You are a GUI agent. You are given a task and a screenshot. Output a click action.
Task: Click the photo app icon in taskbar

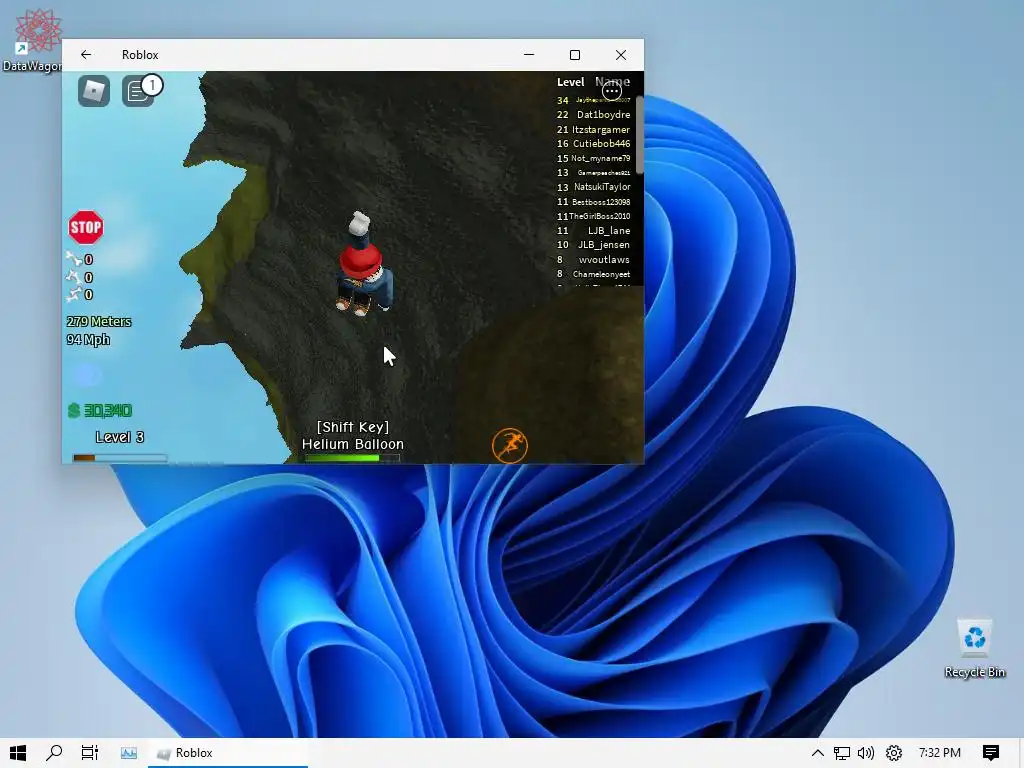(x=129, y=753)
